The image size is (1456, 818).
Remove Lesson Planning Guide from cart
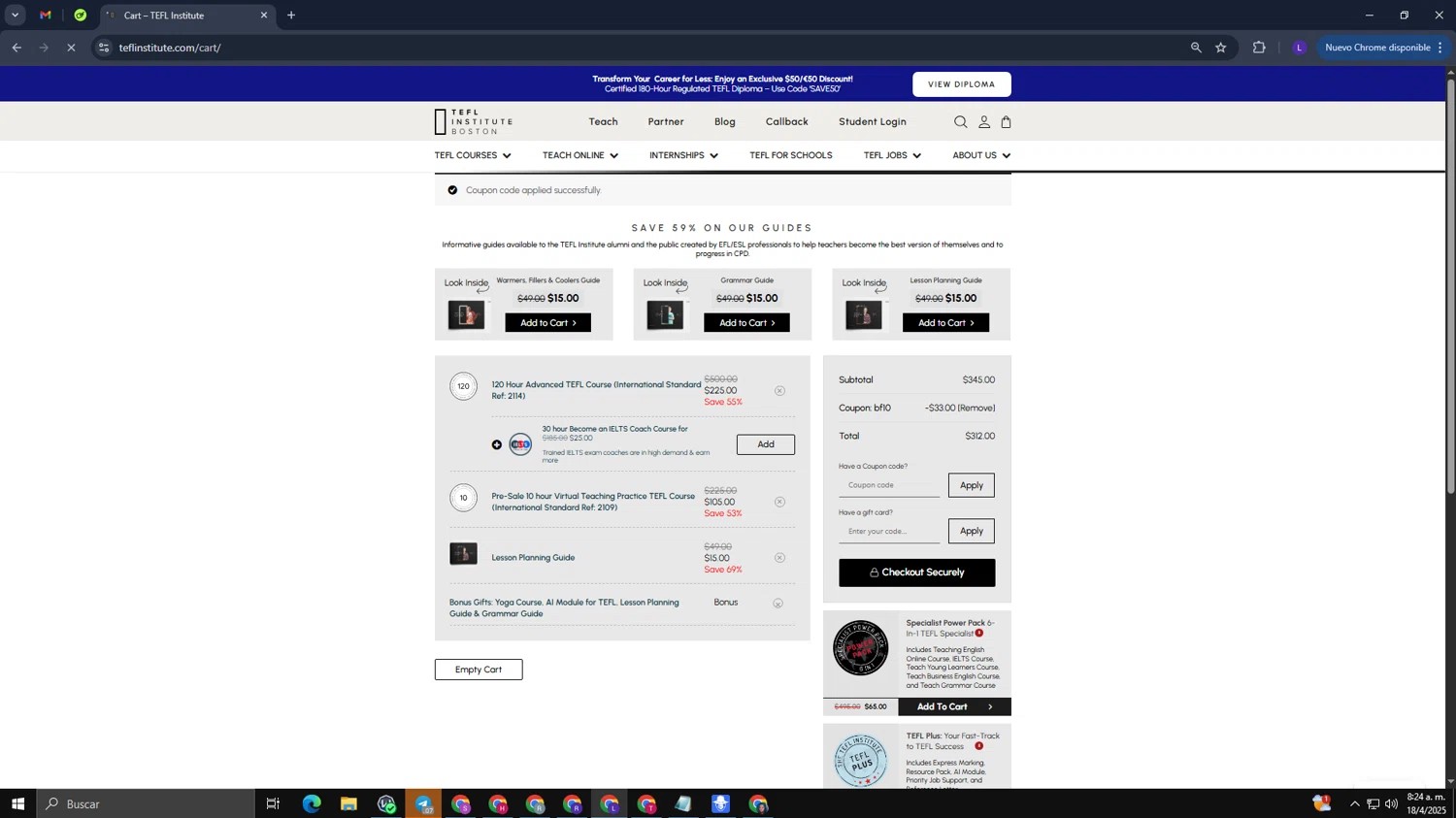[x=779, y=558]
